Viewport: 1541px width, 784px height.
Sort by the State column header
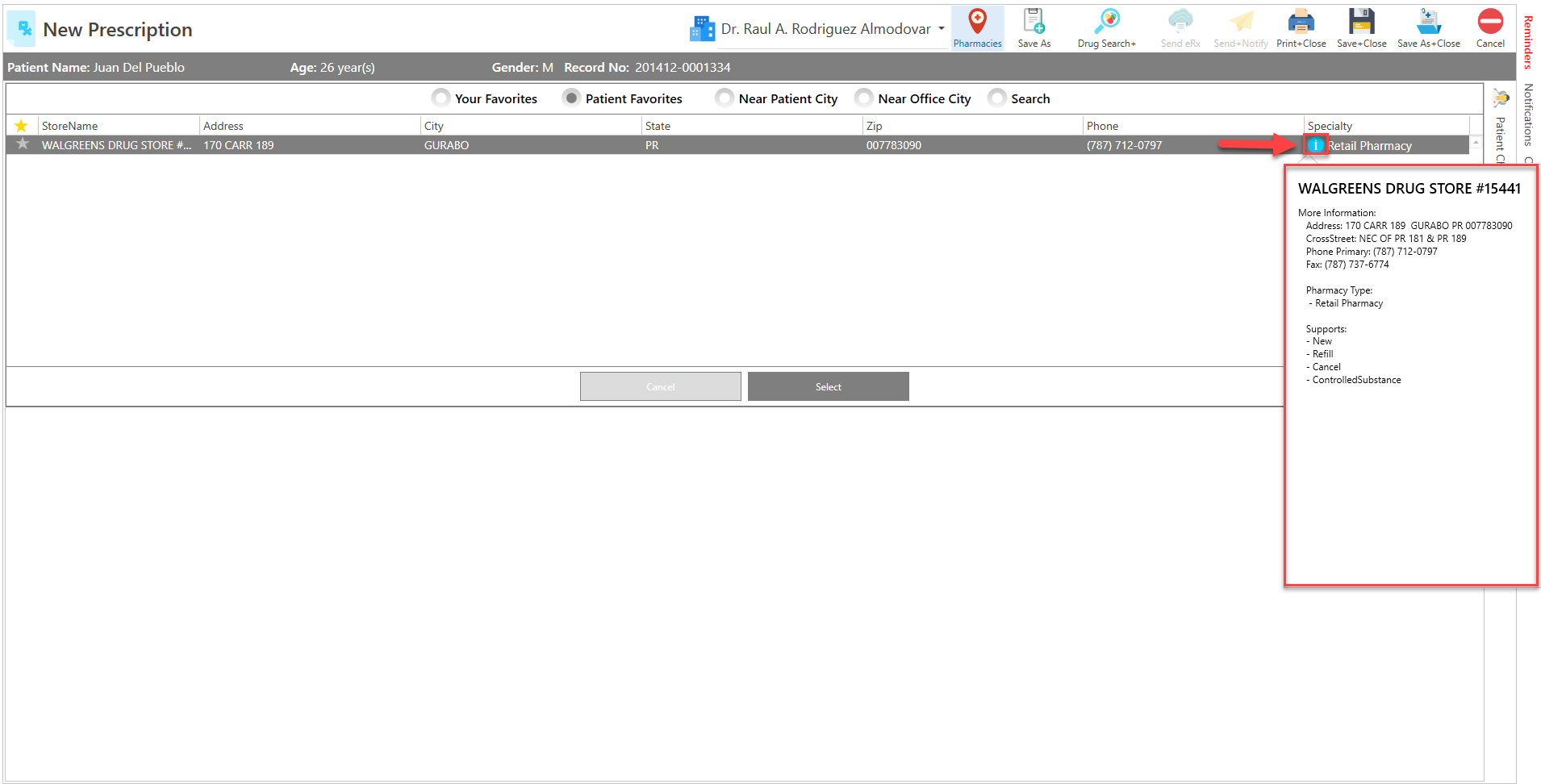[x=752, y=126]
